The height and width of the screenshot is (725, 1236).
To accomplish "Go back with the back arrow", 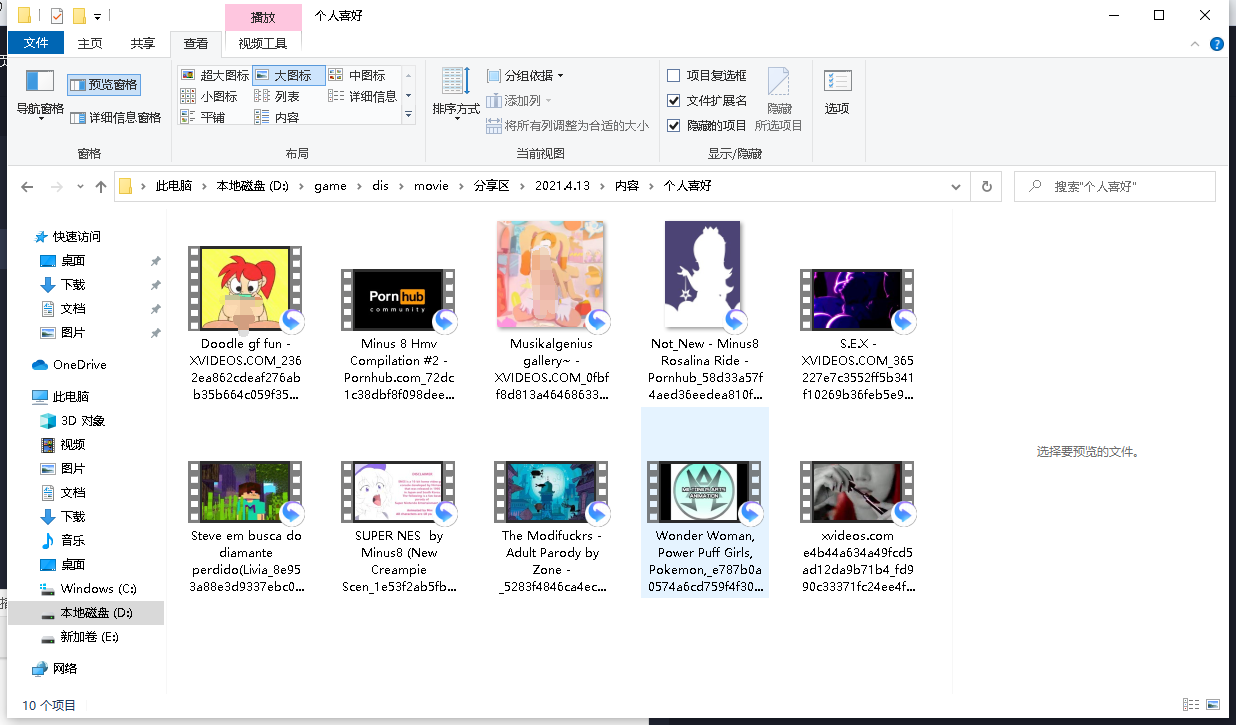I will click(x=27, y=187).
